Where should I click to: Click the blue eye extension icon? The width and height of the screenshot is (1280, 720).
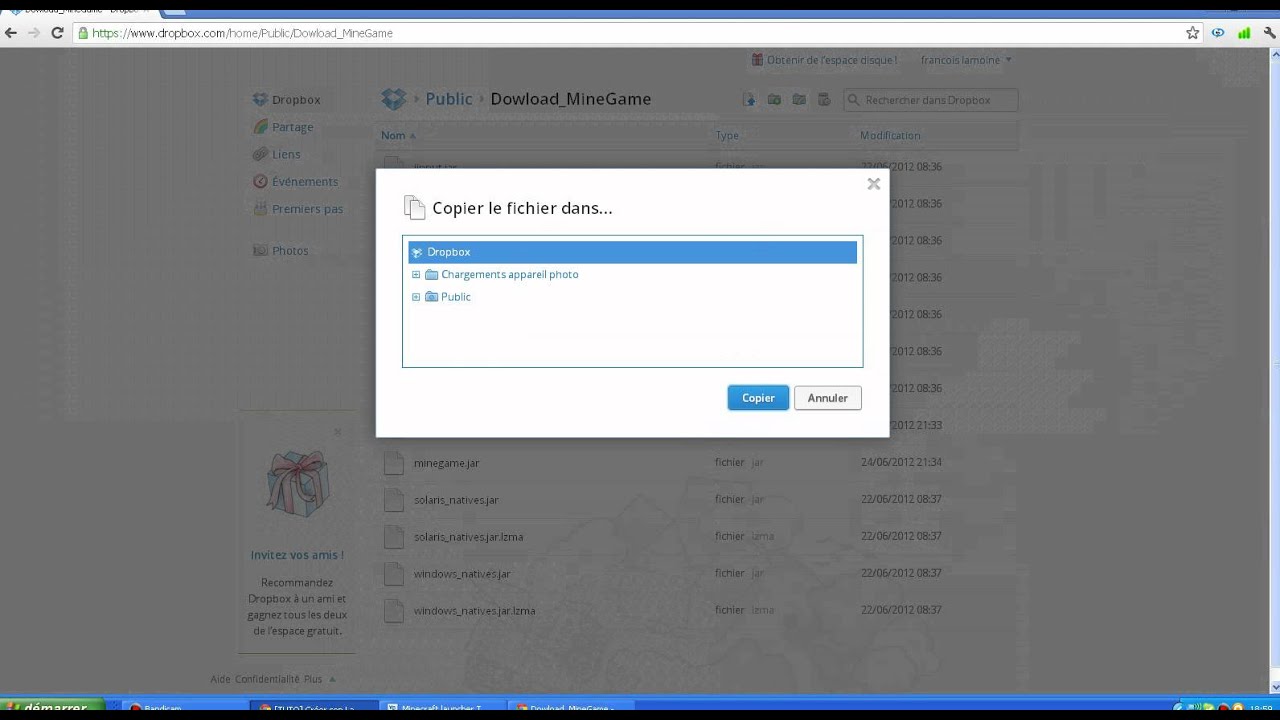[1218, 33]
